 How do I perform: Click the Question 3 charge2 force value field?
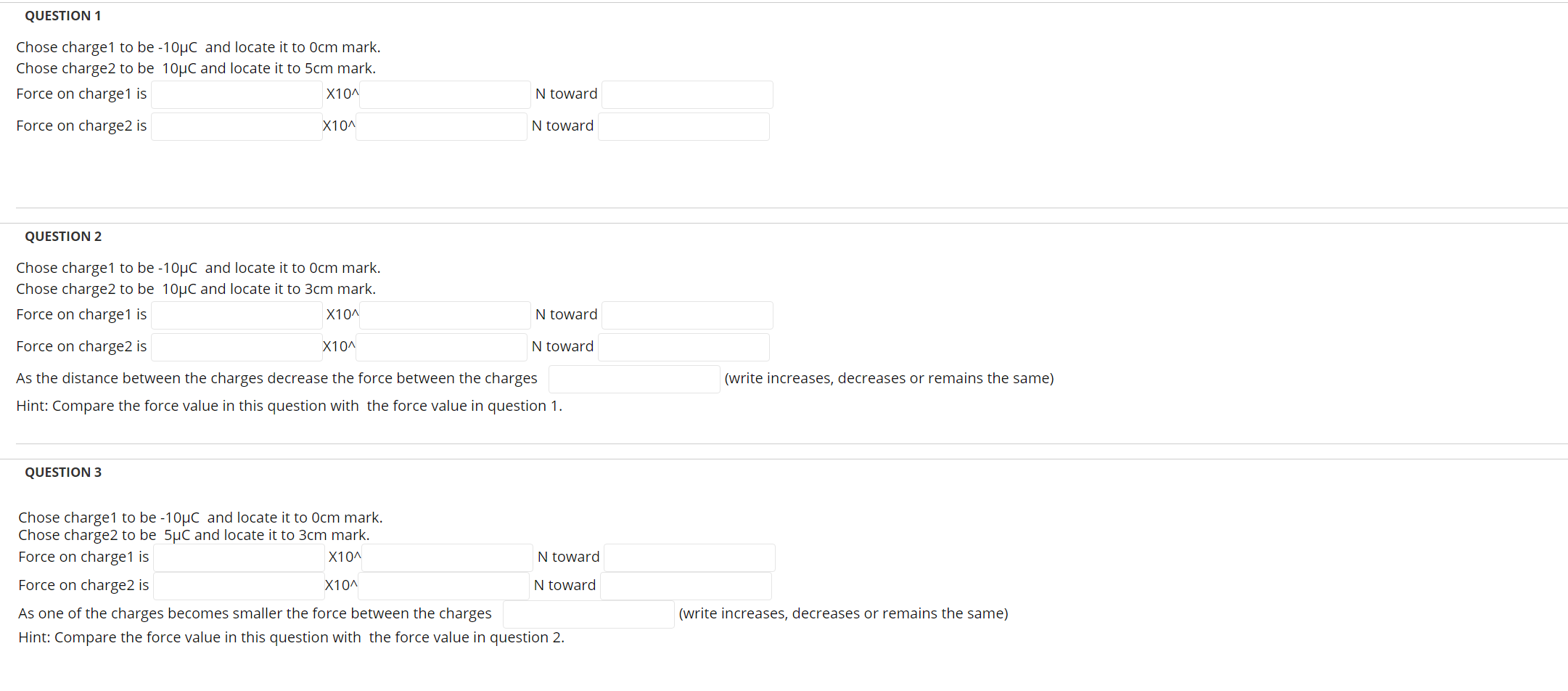coord(238,586)
